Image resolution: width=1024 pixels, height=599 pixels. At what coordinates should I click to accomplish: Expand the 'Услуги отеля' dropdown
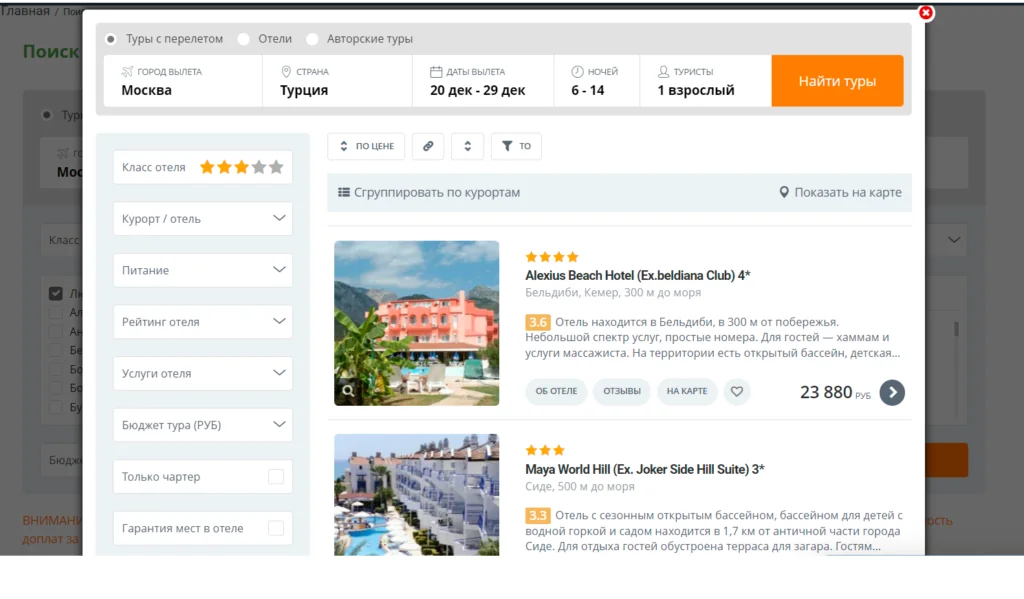(202, 374)
